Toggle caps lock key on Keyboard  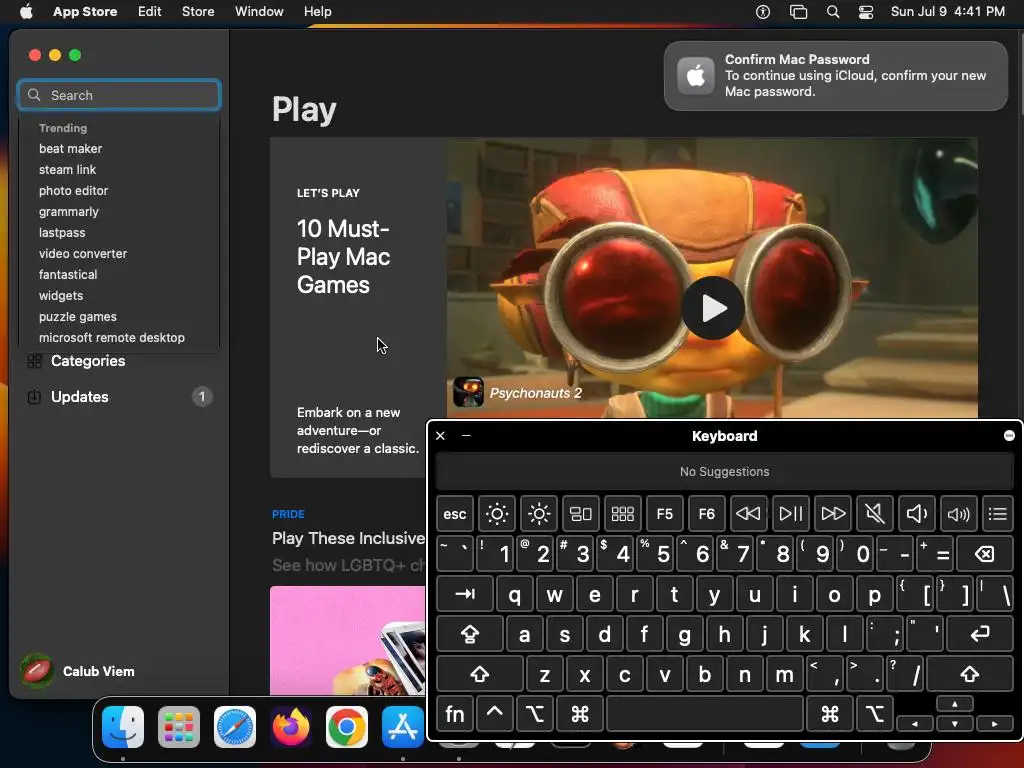pyautogui.click(x=470, y=634)
